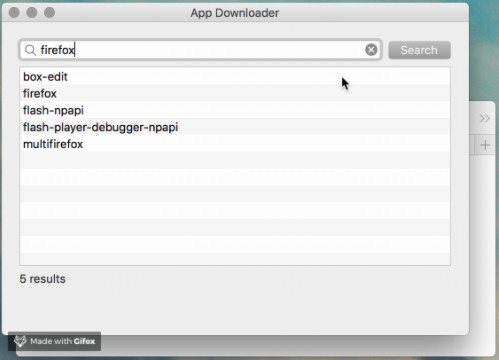Select the flash-npapi result
499x360 pixels.
[235, 110]
